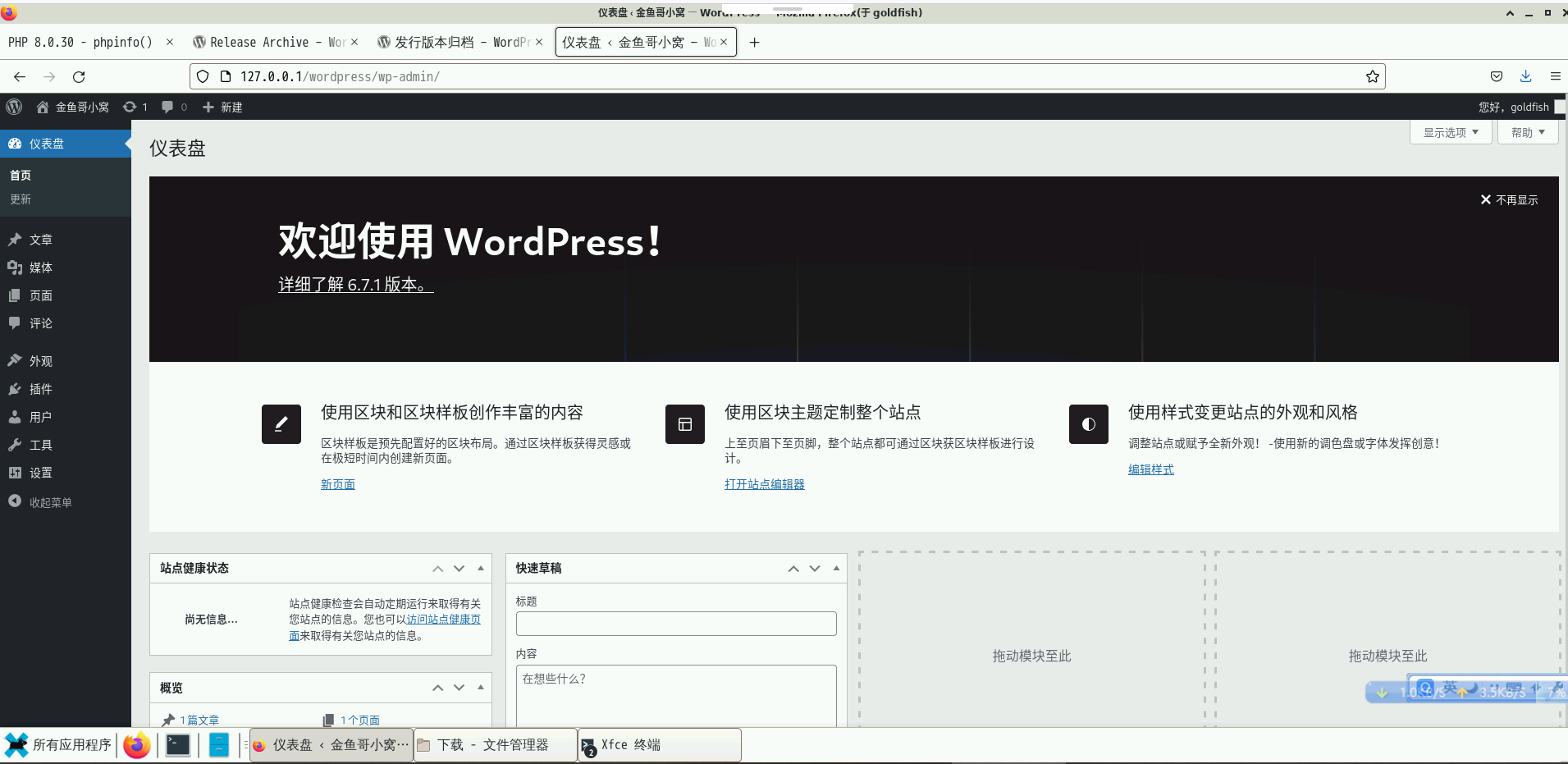The height and width of the screenshot is (764, 1568).
Task: Dismiss the welcome panel via 不再显示
Action: 1509,199
